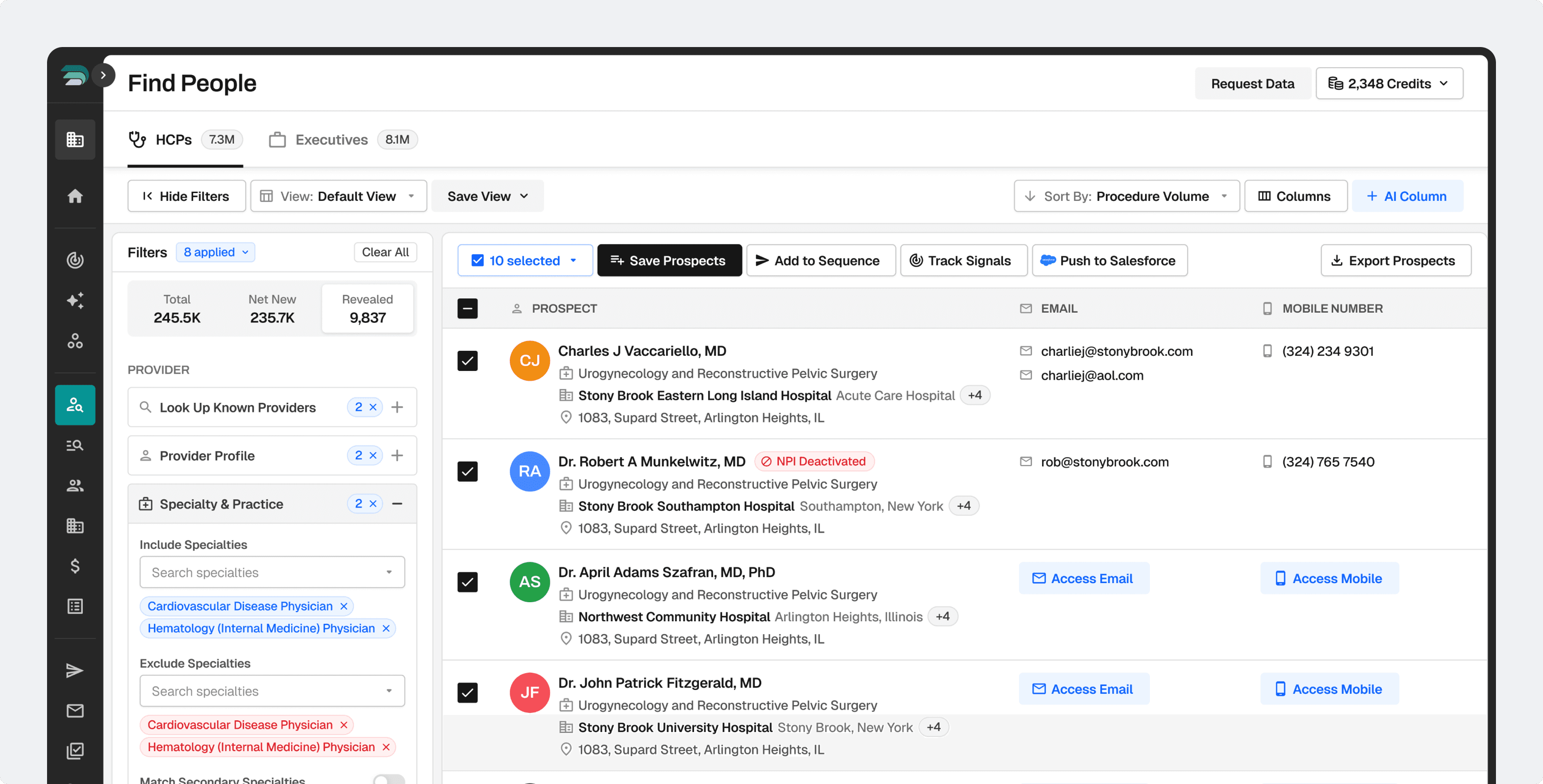Open the home icon in the sidebar
1543x784 pixels.
click(x=75, y=196)
